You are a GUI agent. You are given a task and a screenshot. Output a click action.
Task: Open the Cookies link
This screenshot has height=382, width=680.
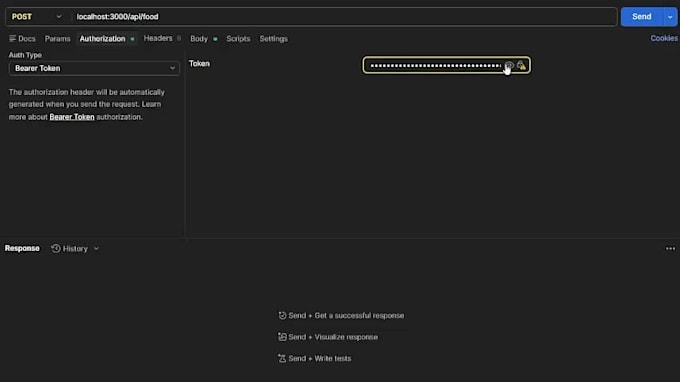tap(664, 38)
